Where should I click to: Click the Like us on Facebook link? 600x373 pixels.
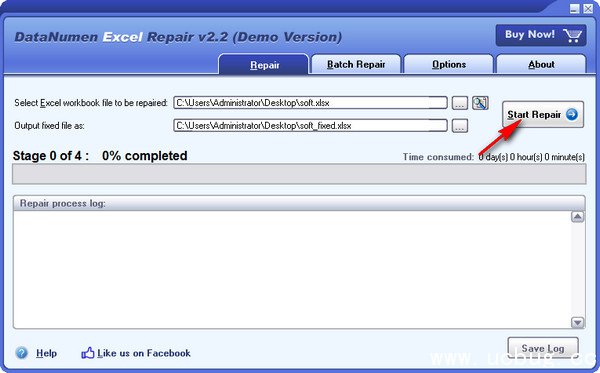(x=143, y=353)
